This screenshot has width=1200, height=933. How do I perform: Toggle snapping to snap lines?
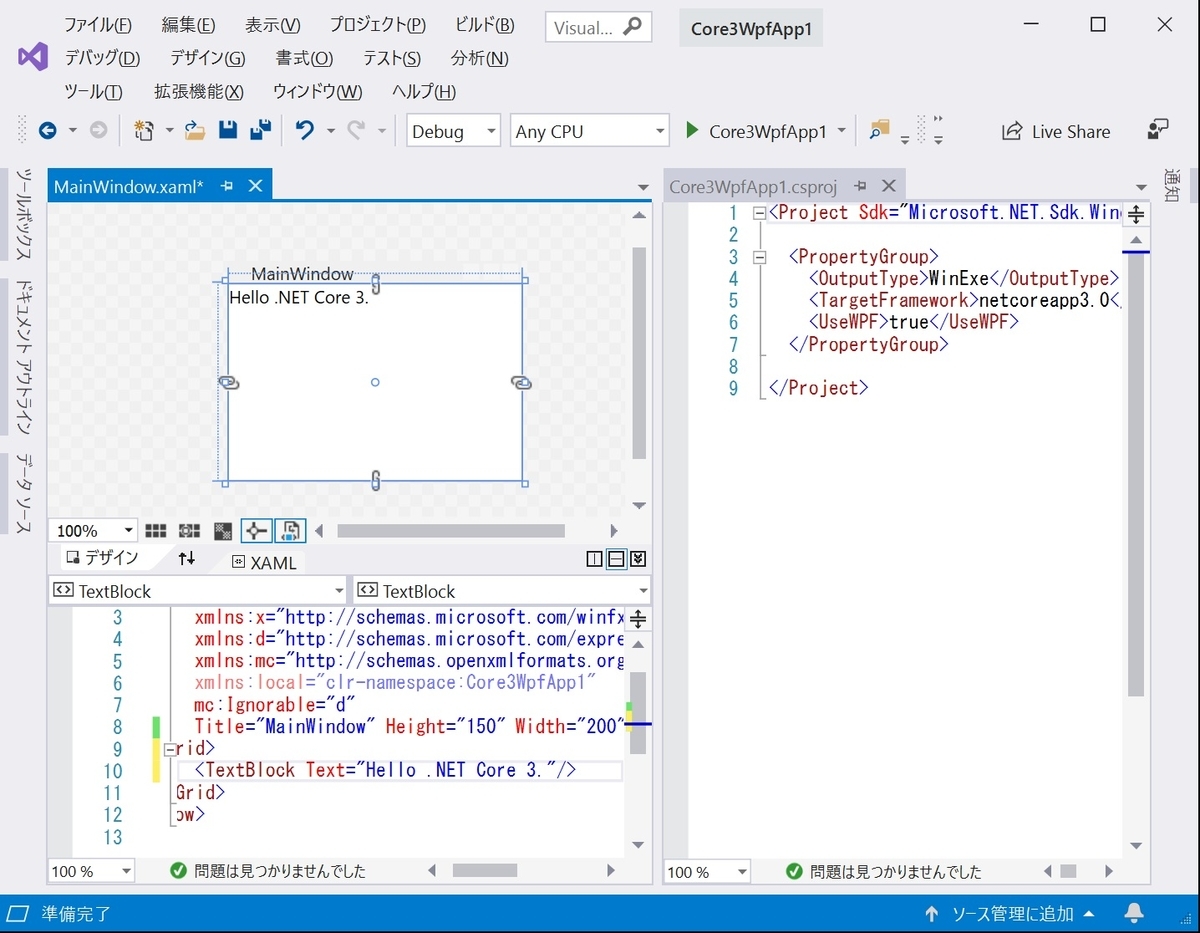click(x=256, y=531)
